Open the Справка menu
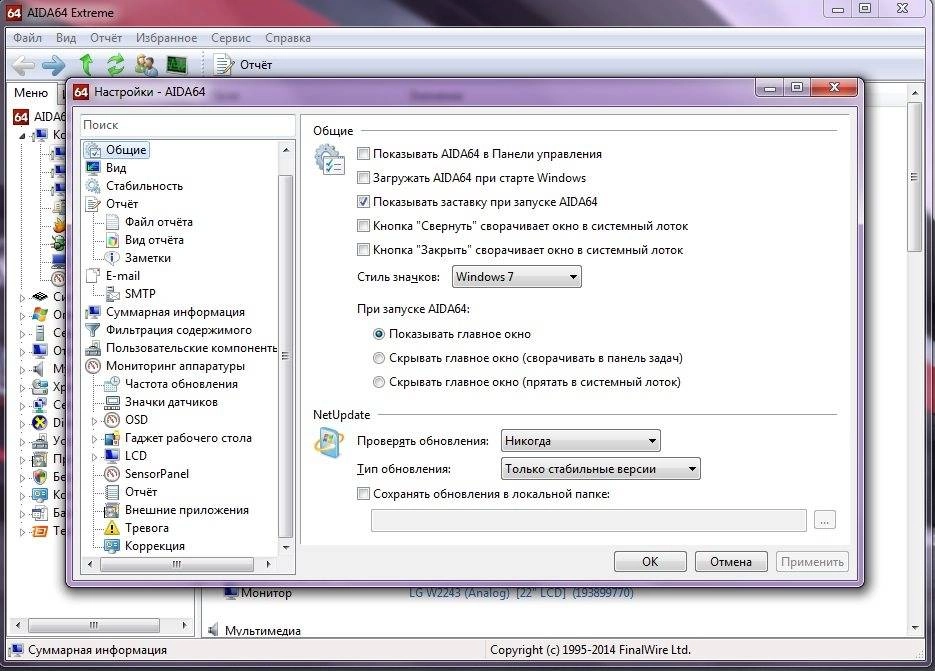This screenshot has width=935, height=671. pos(288,38)
